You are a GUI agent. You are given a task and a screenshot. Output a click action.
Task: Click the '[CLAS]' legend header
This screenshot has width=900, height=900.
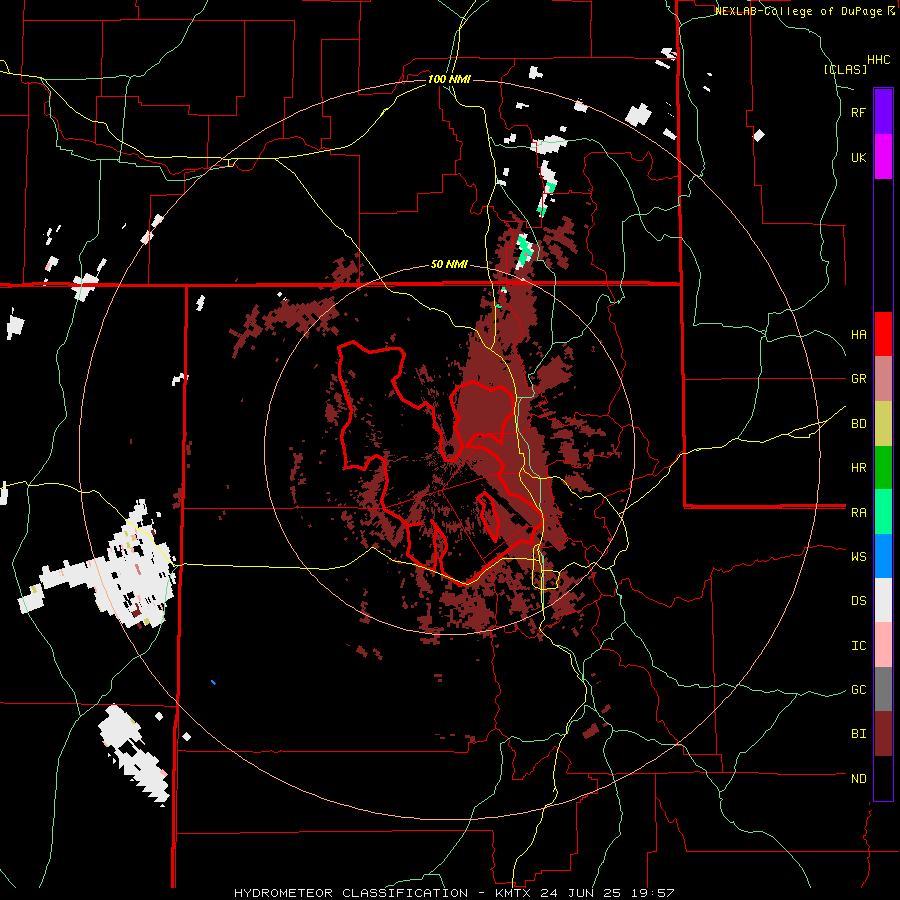845,69
